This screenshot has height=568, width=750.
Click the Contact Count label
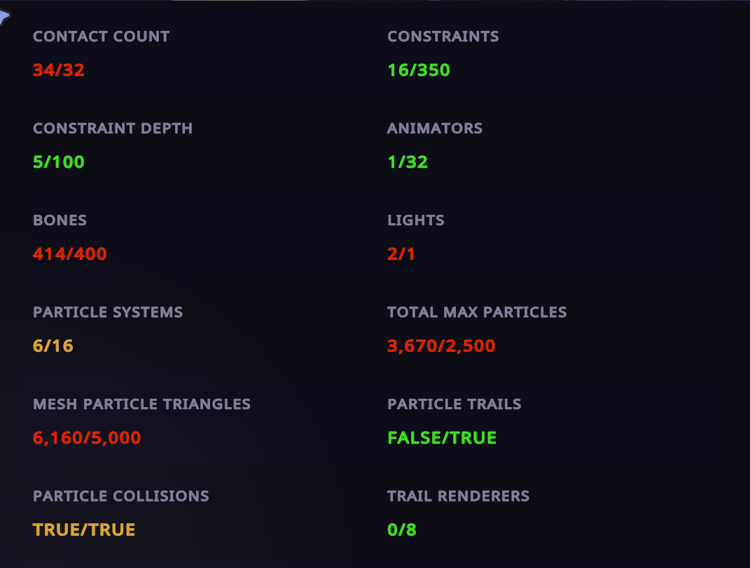point(101,36)
